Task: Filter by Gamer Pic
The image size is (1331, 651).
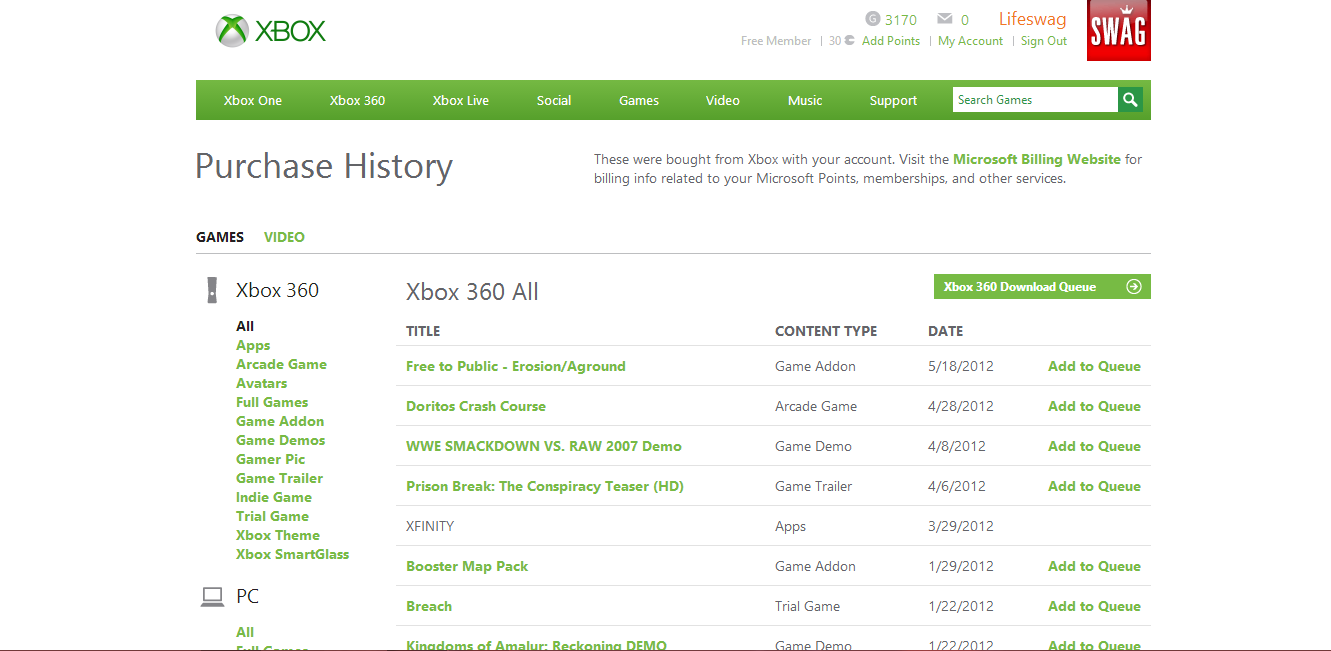Action: (x=270, y=459)
